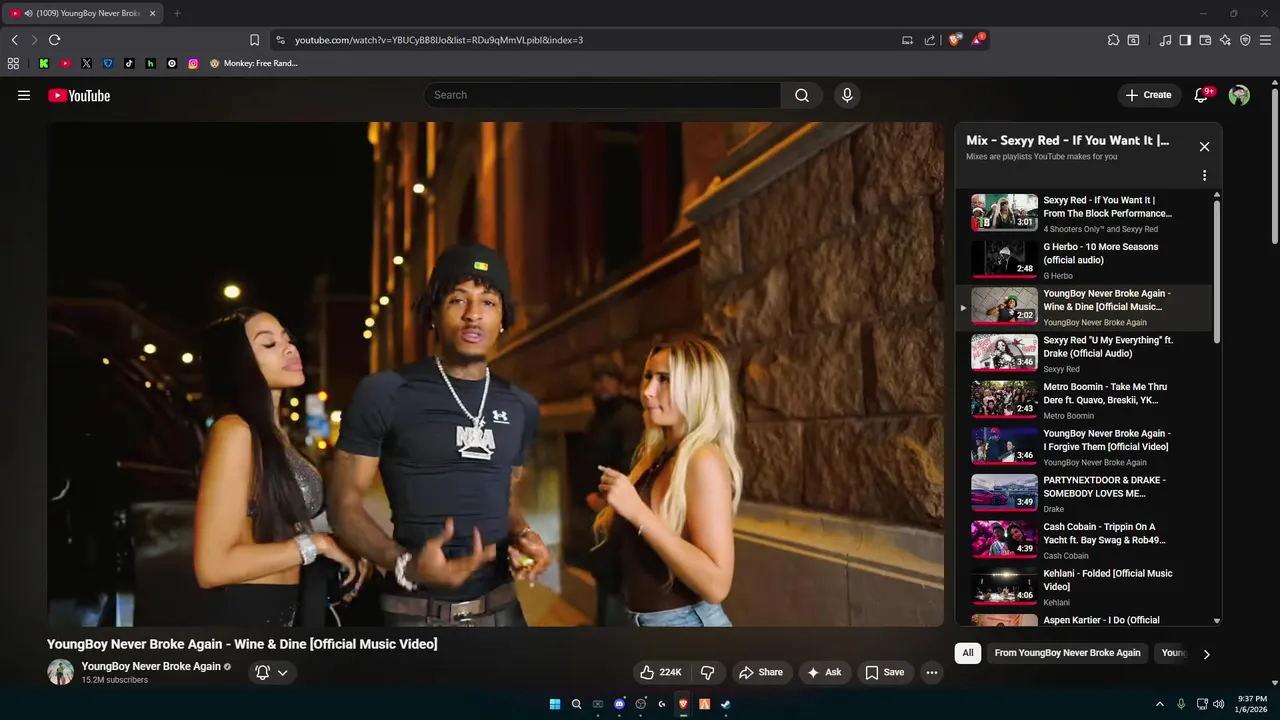
Task: Play YoungBoy - I Forgive Them video
Action: (x=1084, y=447)
